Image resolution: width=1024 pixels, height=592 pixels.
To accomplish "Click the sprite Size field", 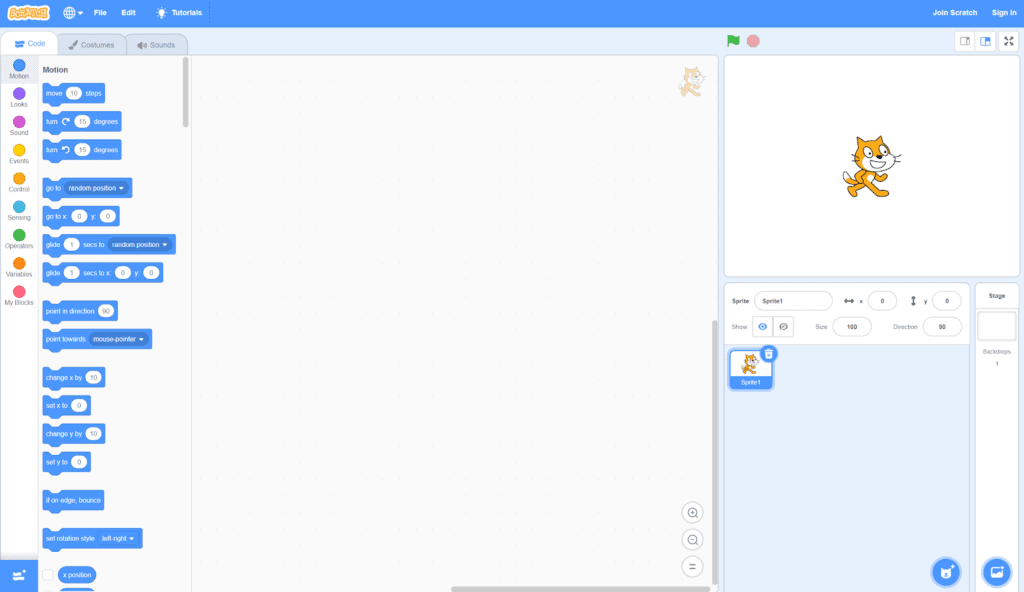I will (852, 327).
